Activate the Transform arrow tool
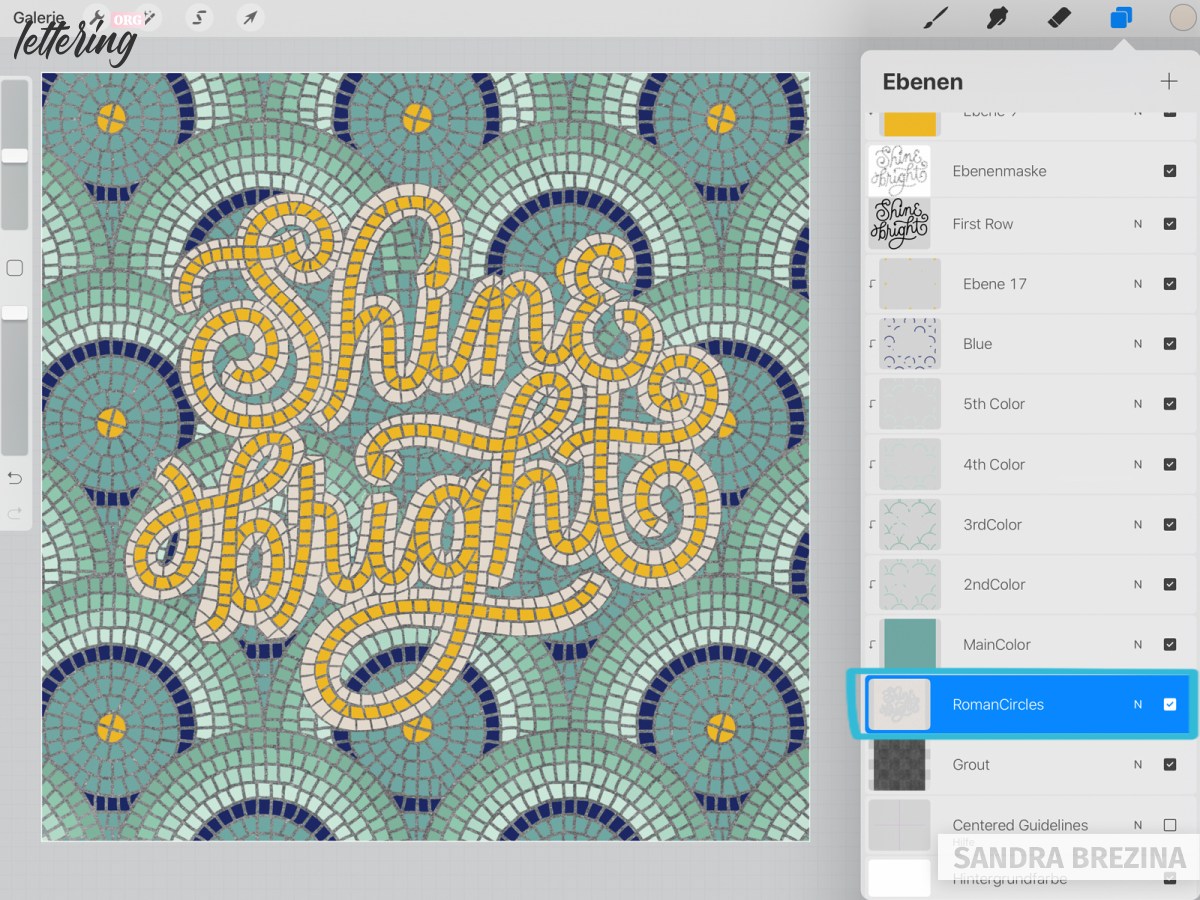1200x900 pixels. 250,17
